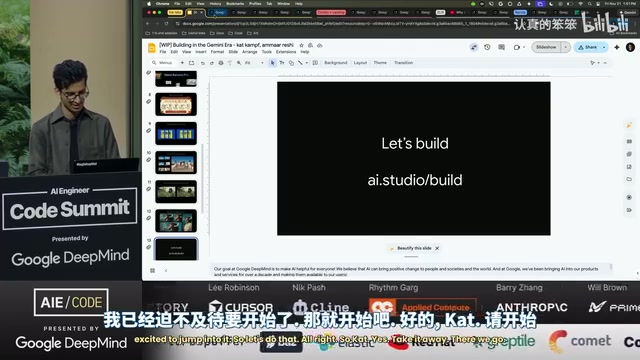Click the undo arrow in Slides toolbar
This screenshot has width=640, height=360.
[203, 63]
